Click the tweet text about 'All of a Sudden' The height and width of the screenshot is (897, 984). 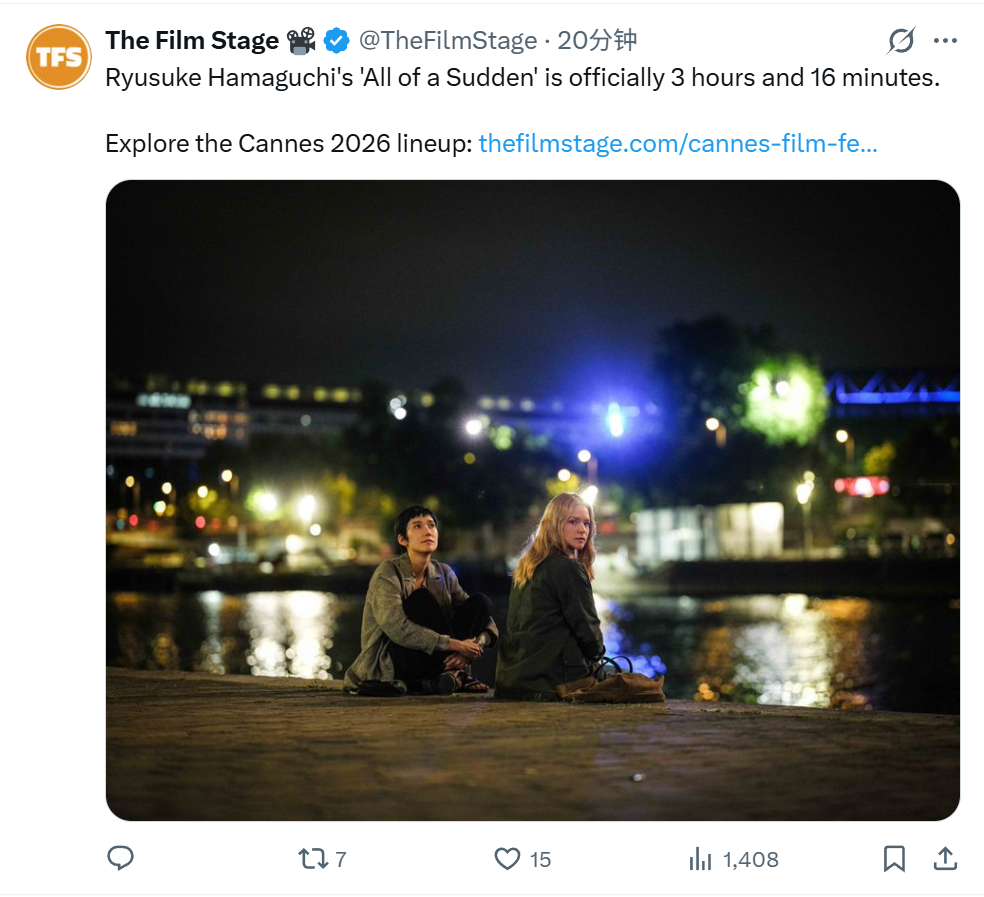[x=522, y=78]
